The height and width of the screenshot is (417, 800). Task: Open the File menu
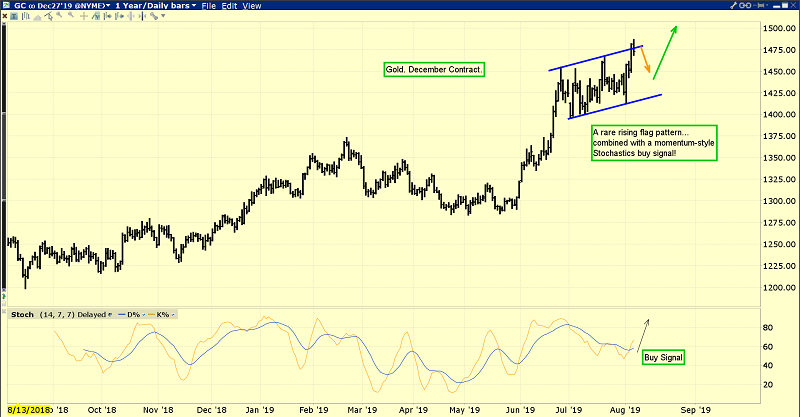point(208,5)
